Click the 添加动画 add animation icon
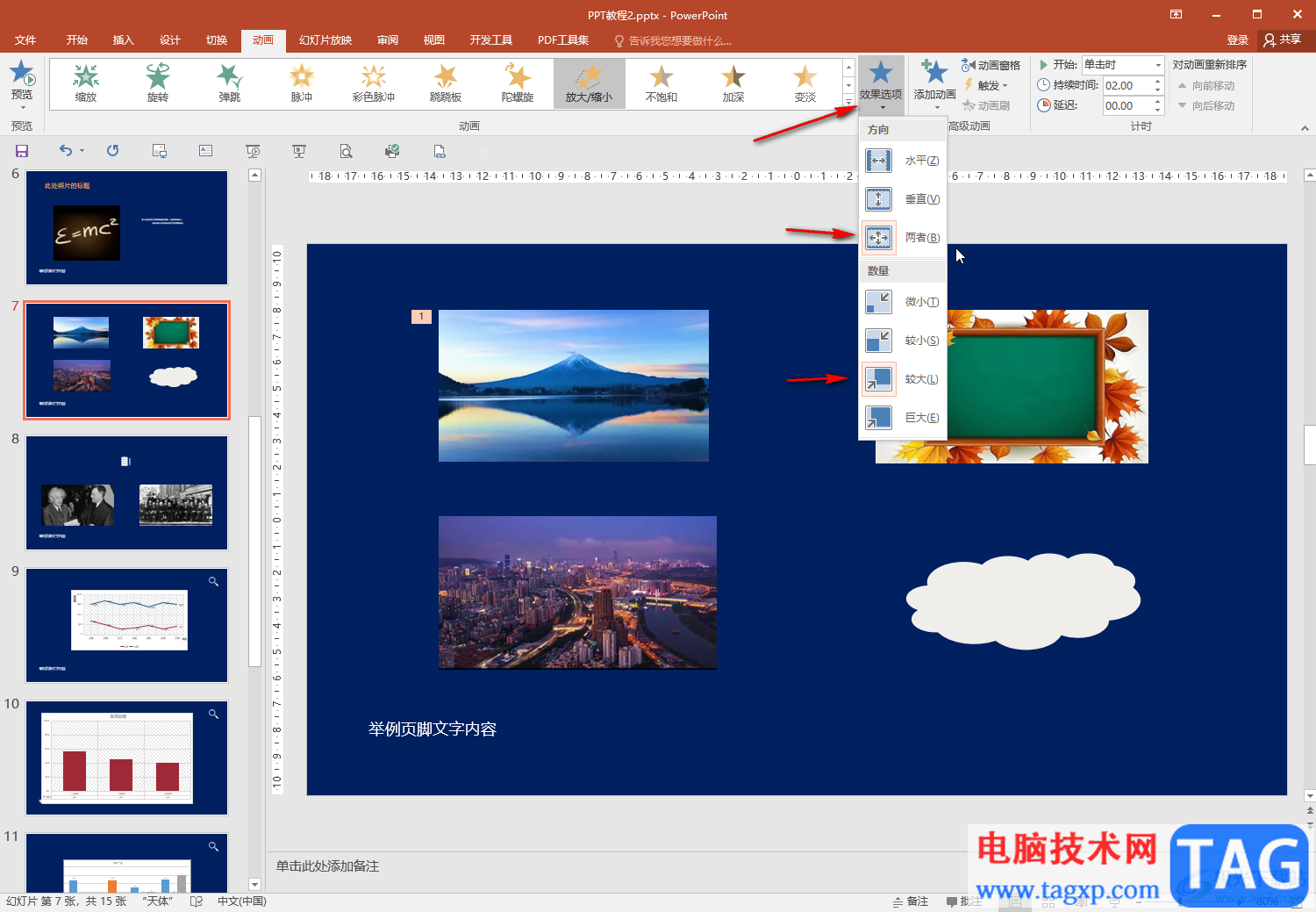This screenshot has width=1316, height=912. 934,74
